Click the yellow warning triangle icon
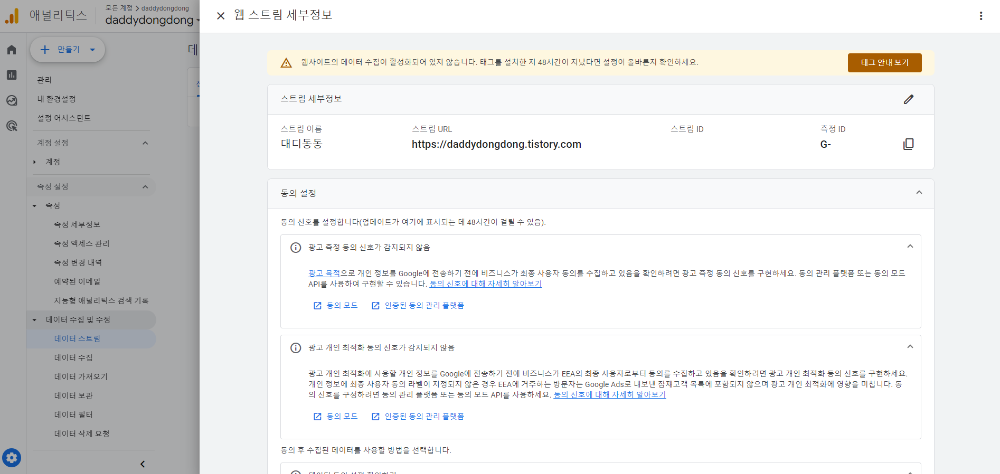This screenshot has width=1000, height=474. coord(286,63)
